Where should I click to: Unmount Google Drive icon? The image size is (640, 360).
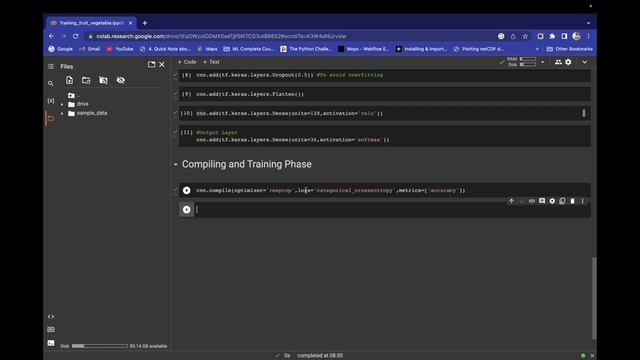point(103,80)
